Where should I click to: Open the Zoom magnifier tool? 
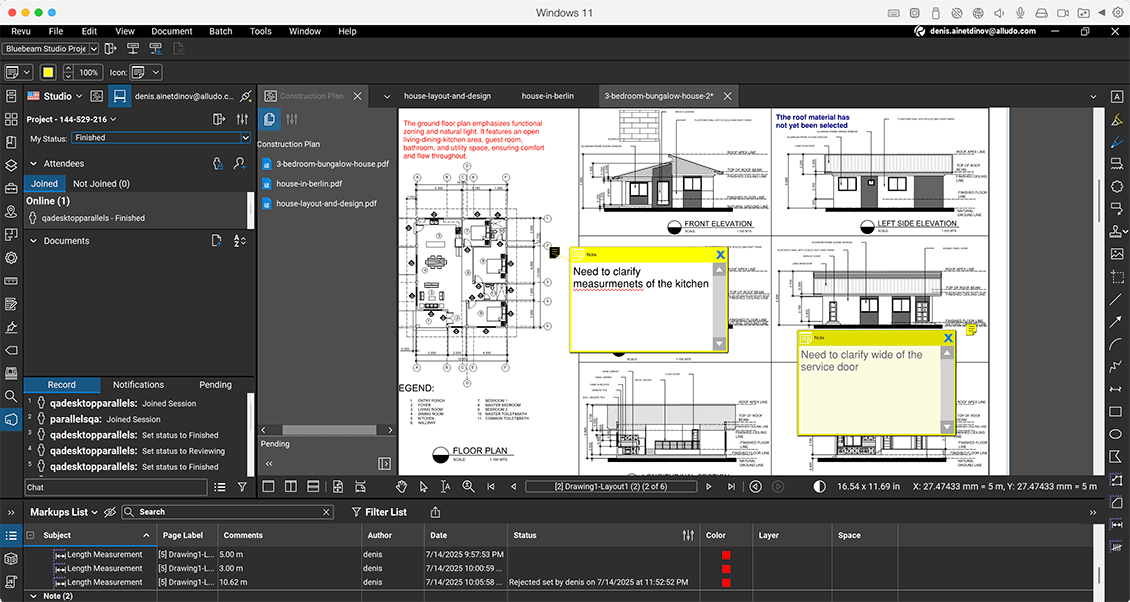pyautogui.click(x=468, y=487)
